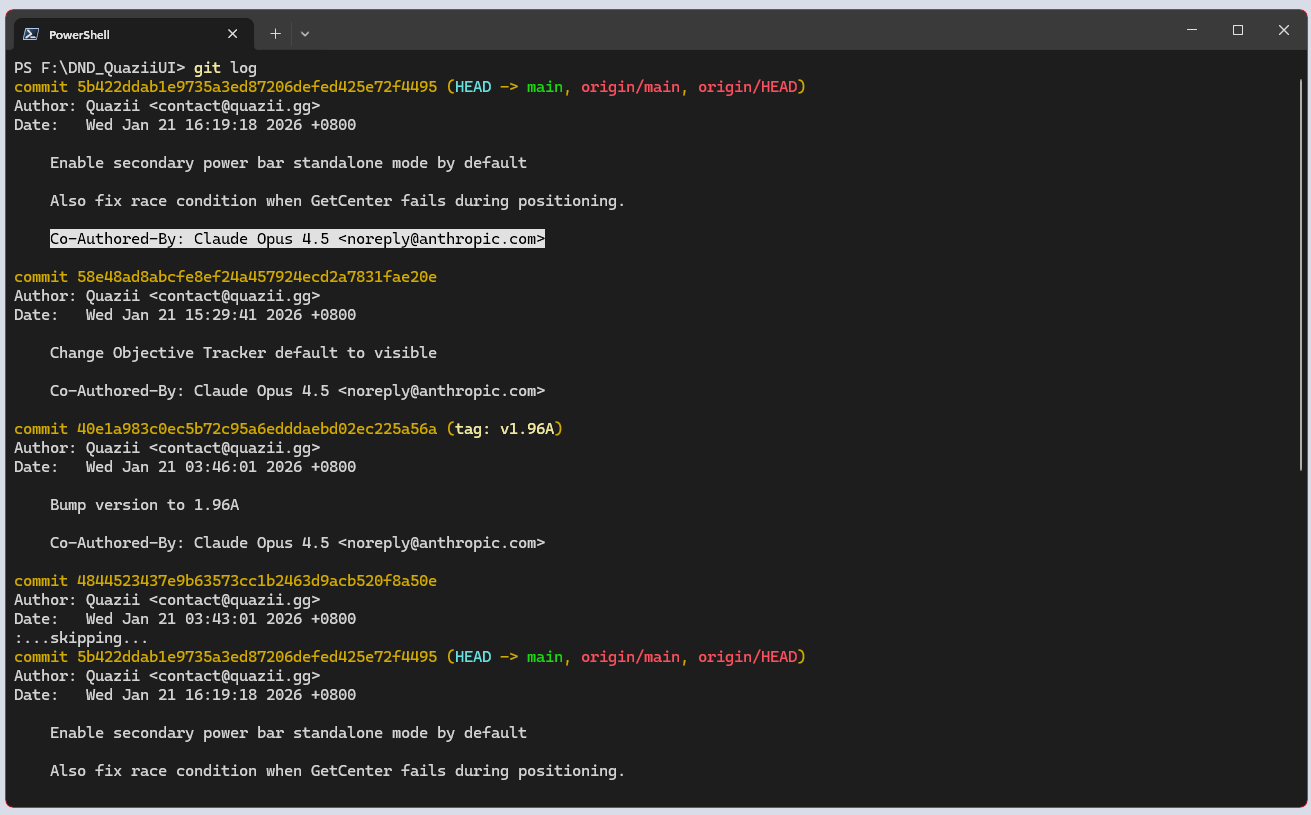Expand the new tab profile dropdown
The height and width of the screenshot is (815, 1311).
[305, 34]
